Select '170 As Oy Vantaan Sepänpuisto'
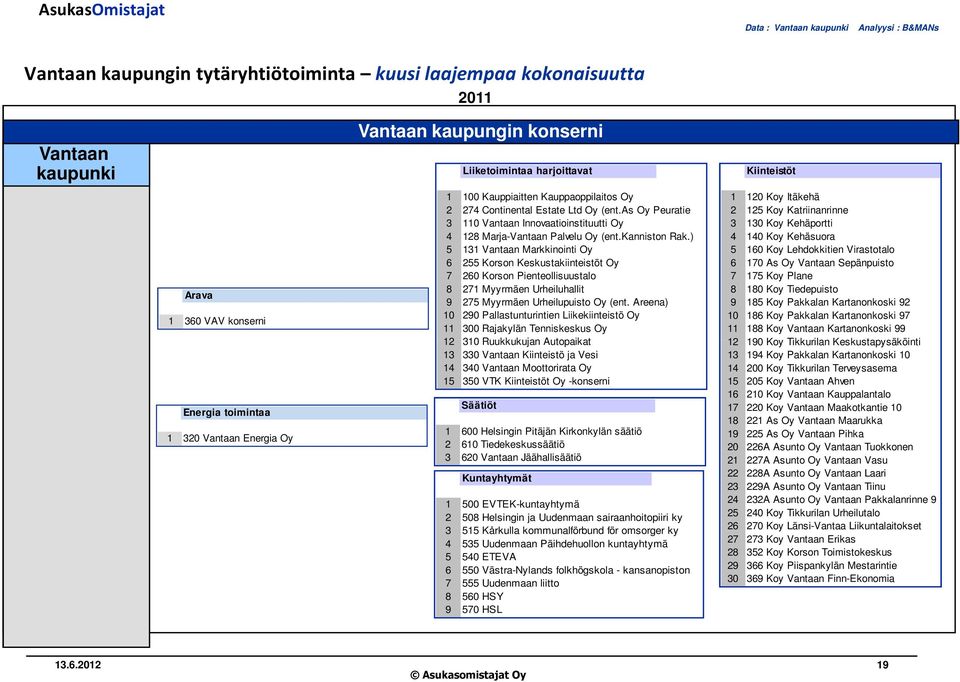960x682 pixels. click(x=820, y=263)
